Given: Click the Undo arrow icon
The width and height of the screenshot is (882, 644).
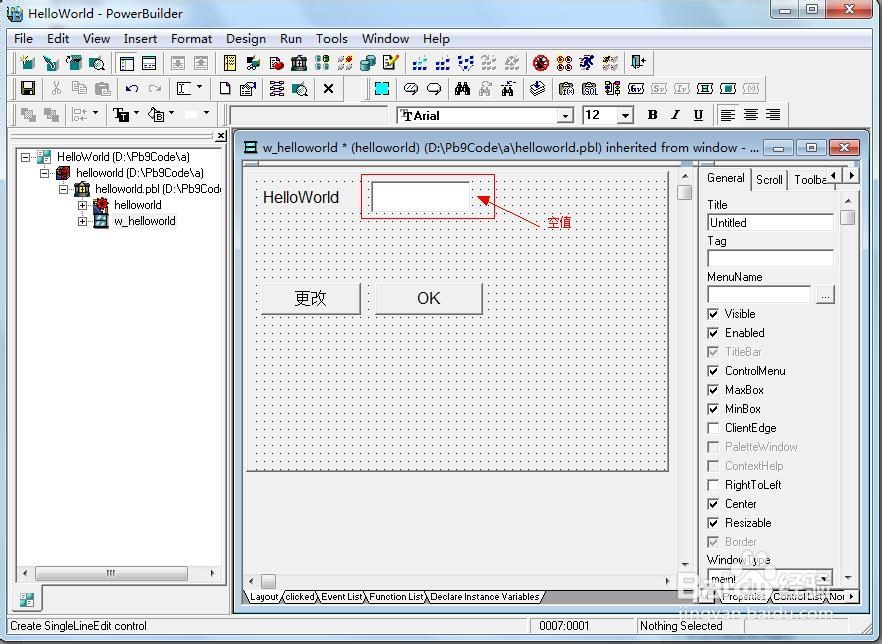Looking at the screenshot, I should (x=132, y=88).
